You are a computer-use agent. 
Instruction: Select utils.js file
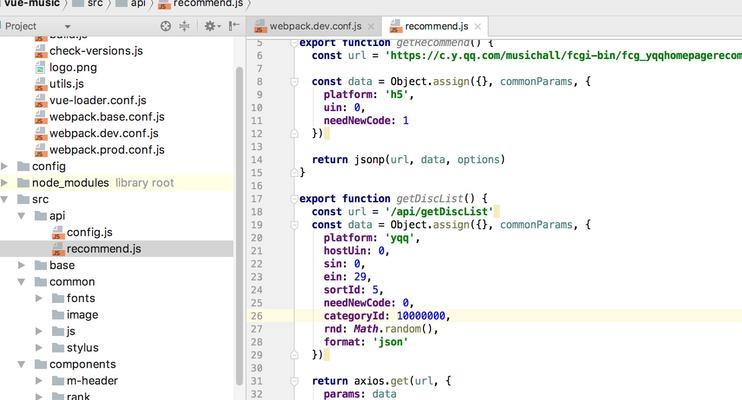click(66, 84)
